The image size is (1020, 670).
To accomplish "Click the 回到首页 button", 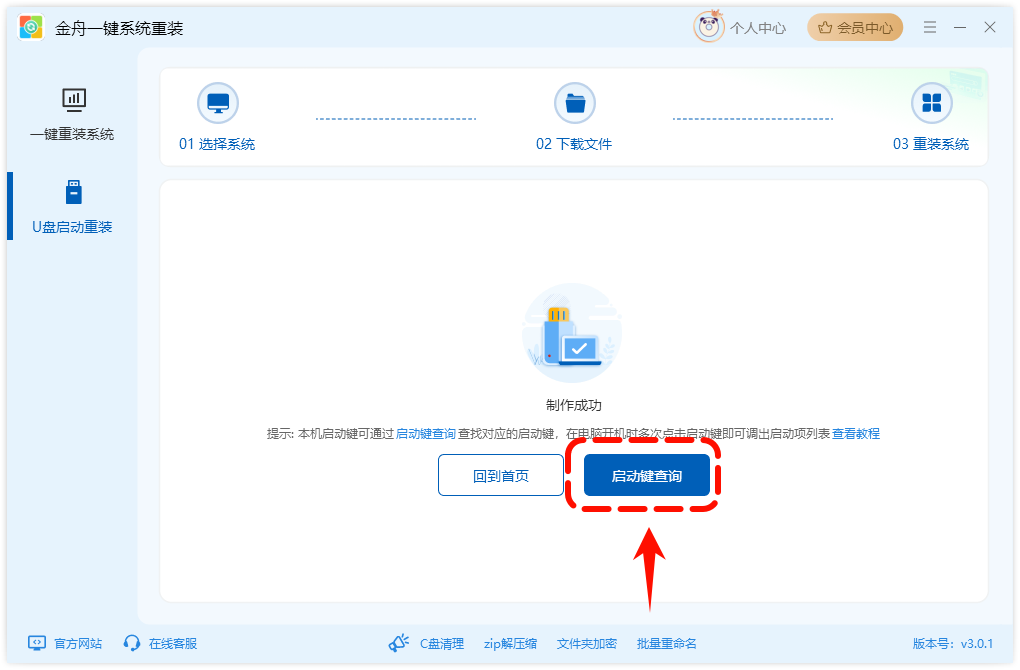I will [501, 476].
